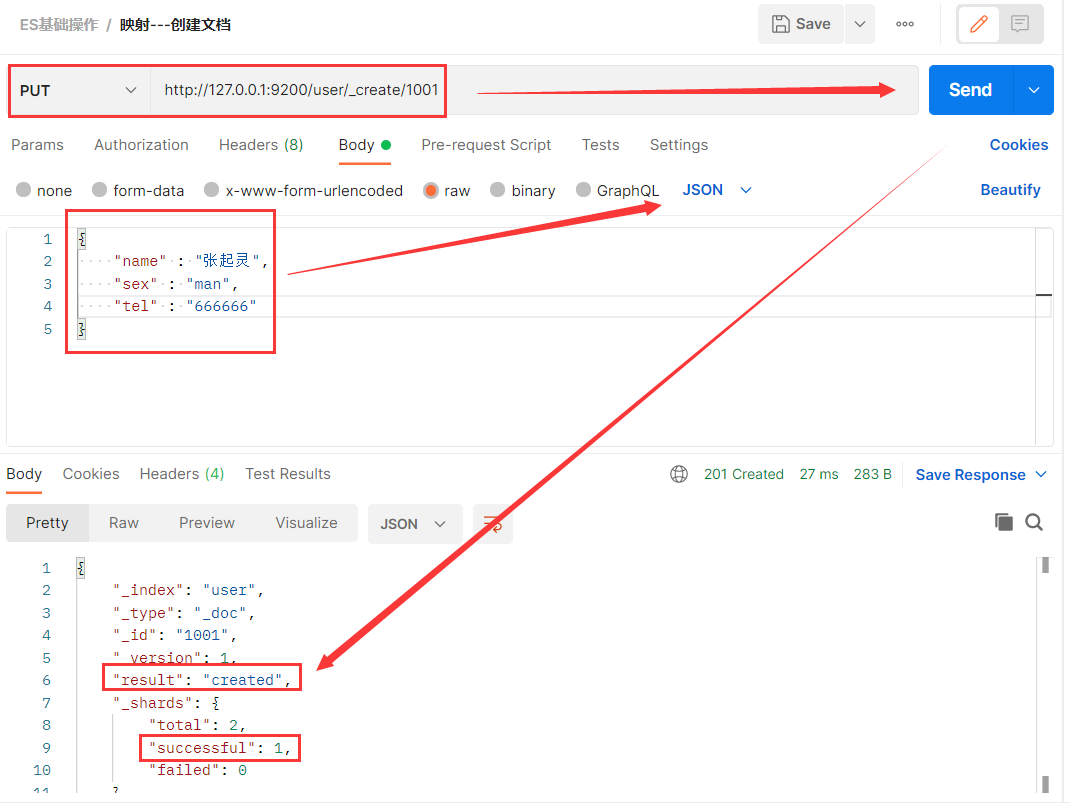Image resolution: width=1070 pixels, height=803 pixels.
Task: Switch to request Headers (8) tab
Action: click(261, 145)
